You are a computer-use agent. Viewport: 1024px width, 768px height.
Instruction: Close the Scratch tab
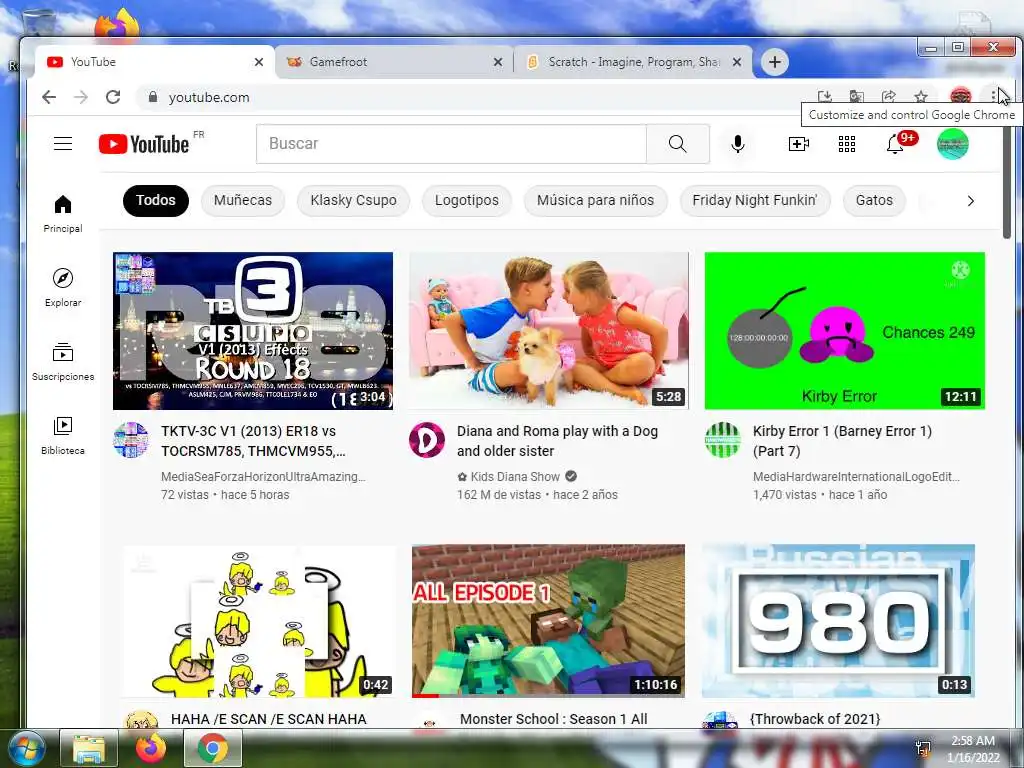pos(737,62)
